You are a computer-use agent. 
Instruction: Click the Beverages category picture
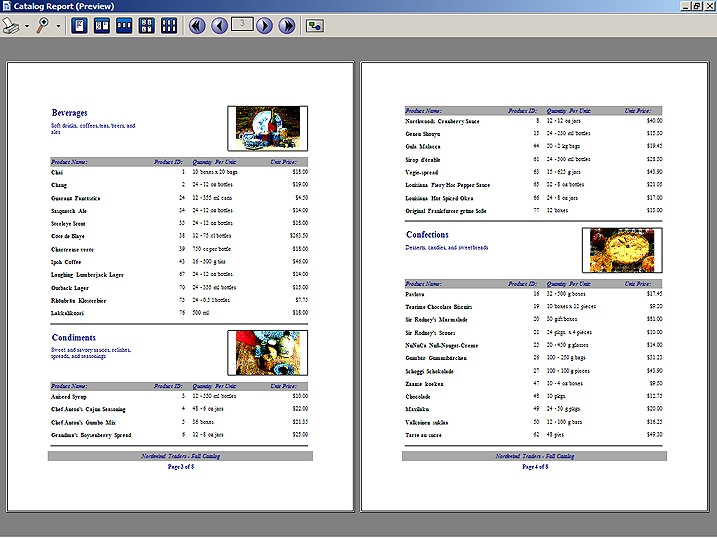(x=267, y=128)
